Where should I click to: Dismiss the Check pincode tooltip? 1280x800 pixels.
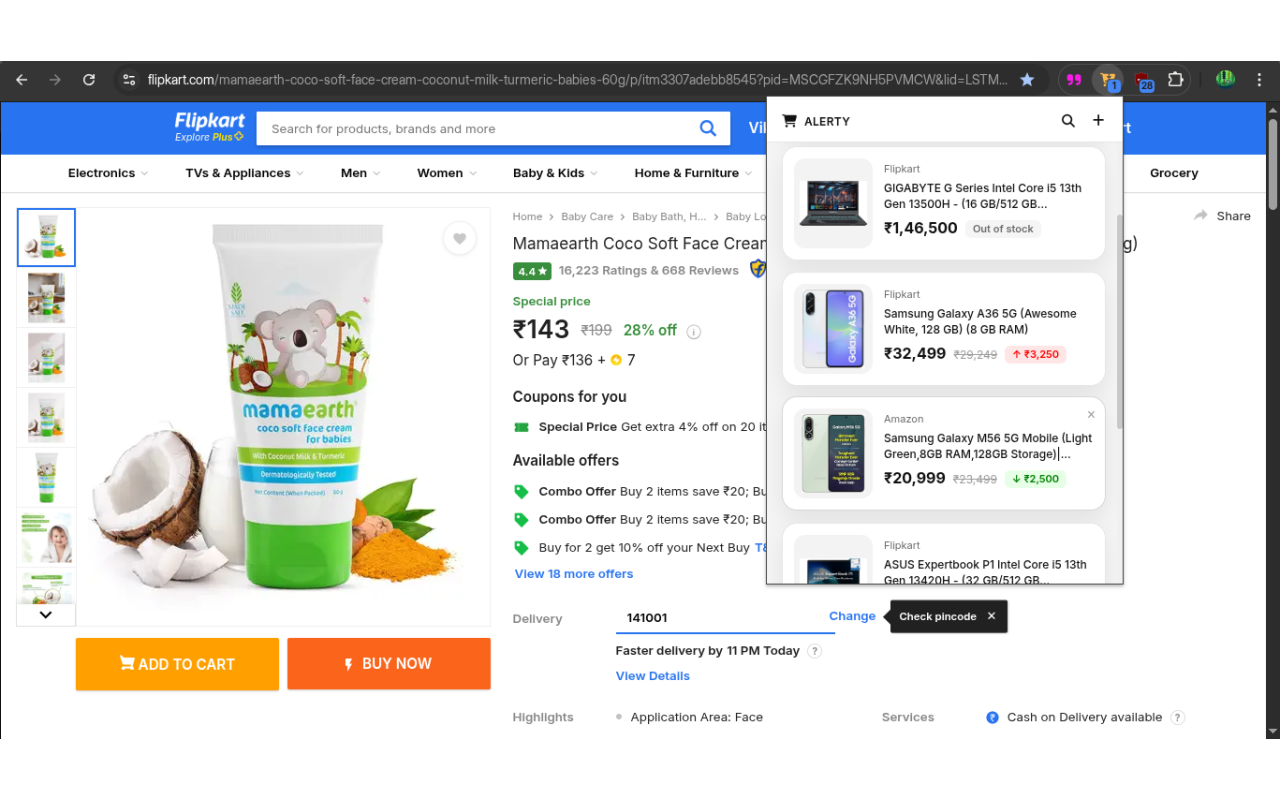[991, 616]
